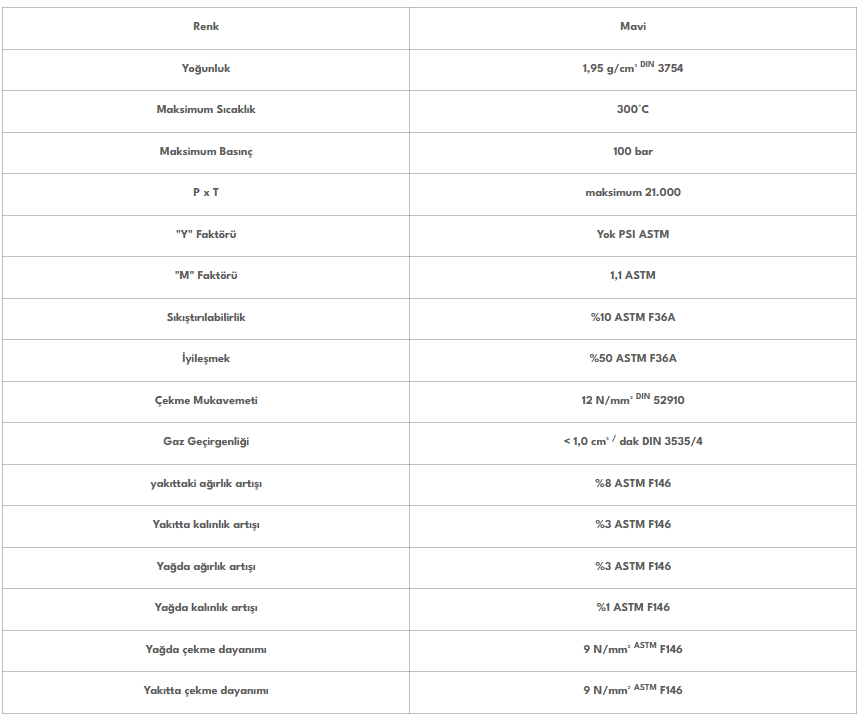Click the "Maksimum Basınç" label
Viewport: 861px width, 717px height.
tap(206, 152)
